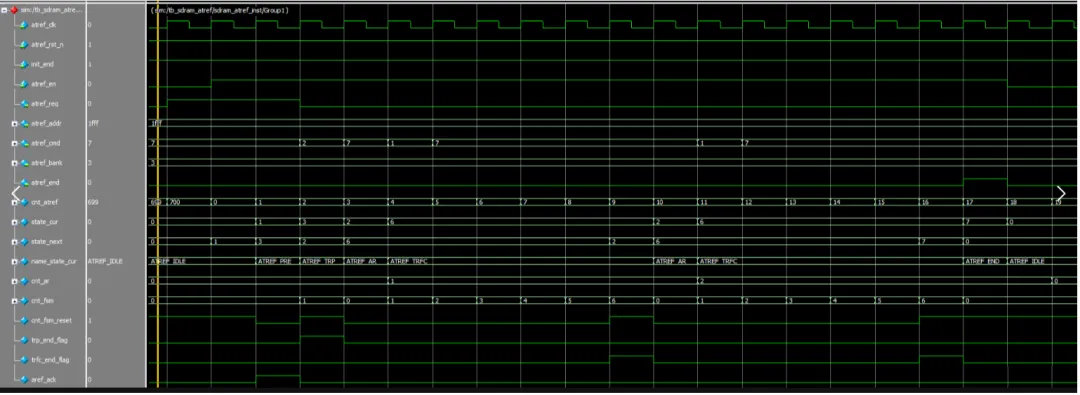Click the trp_end_flag signal icon

pyautogui.click(x=25, y=341)
